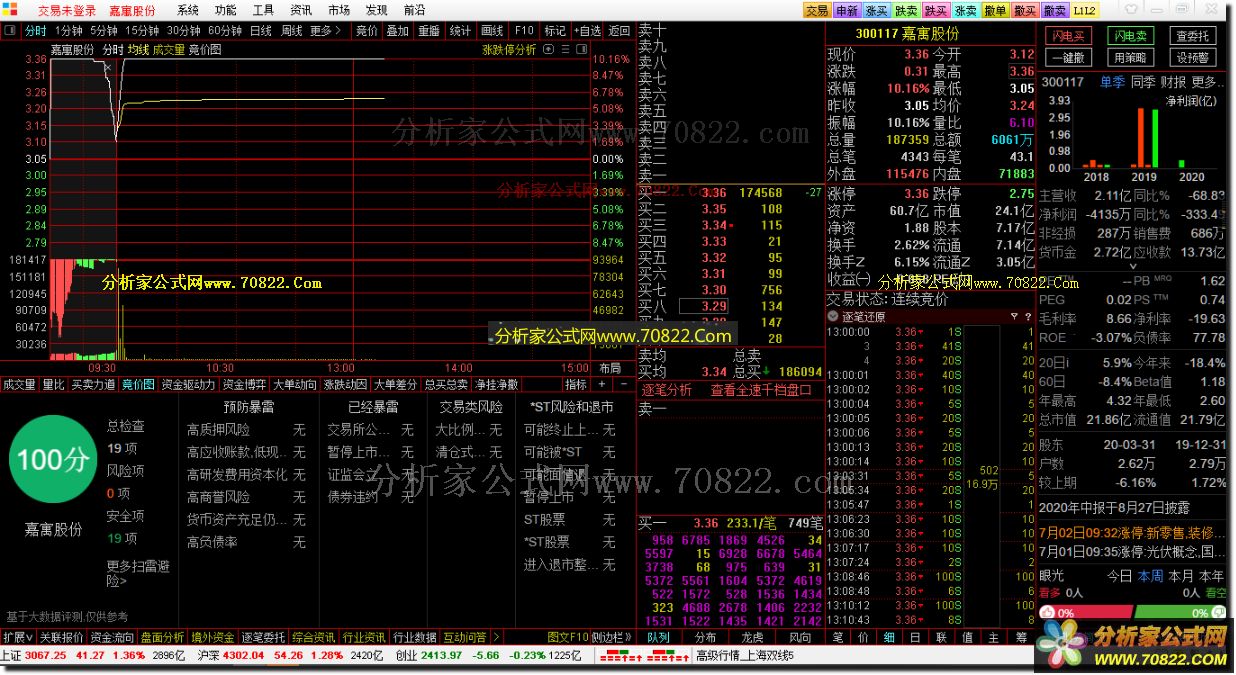Open the 涨跌停分析 link
The width and height of the screenshot is (1236, 675).
coord(509,49)
